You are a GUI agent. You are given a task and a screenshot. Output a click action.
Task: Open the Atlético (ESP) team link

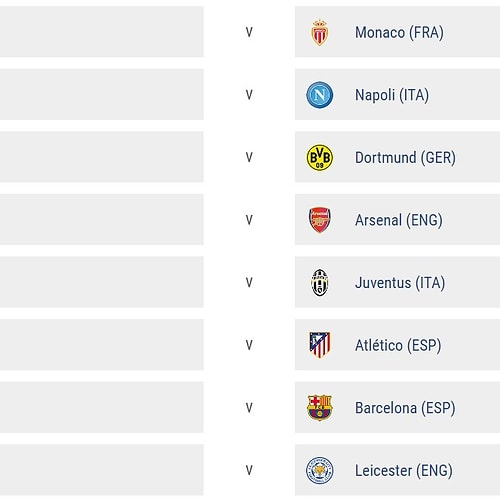click(398, 345)
